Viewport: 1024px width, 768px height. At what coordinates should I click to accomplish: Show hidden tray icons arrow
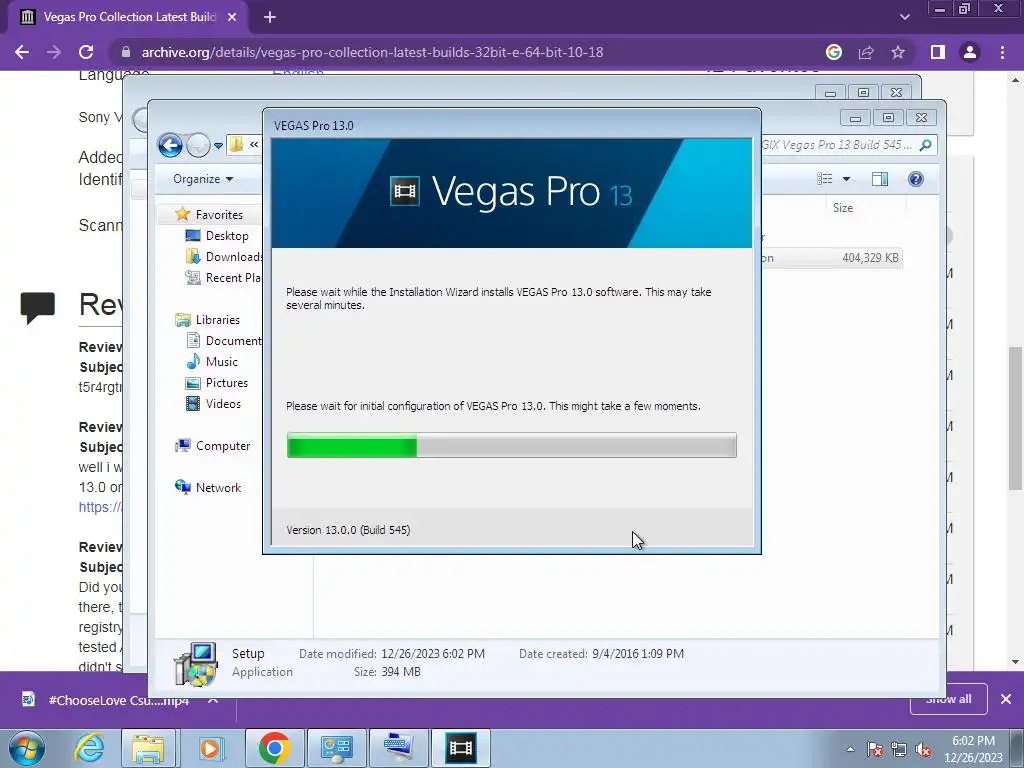coord(850,749)
